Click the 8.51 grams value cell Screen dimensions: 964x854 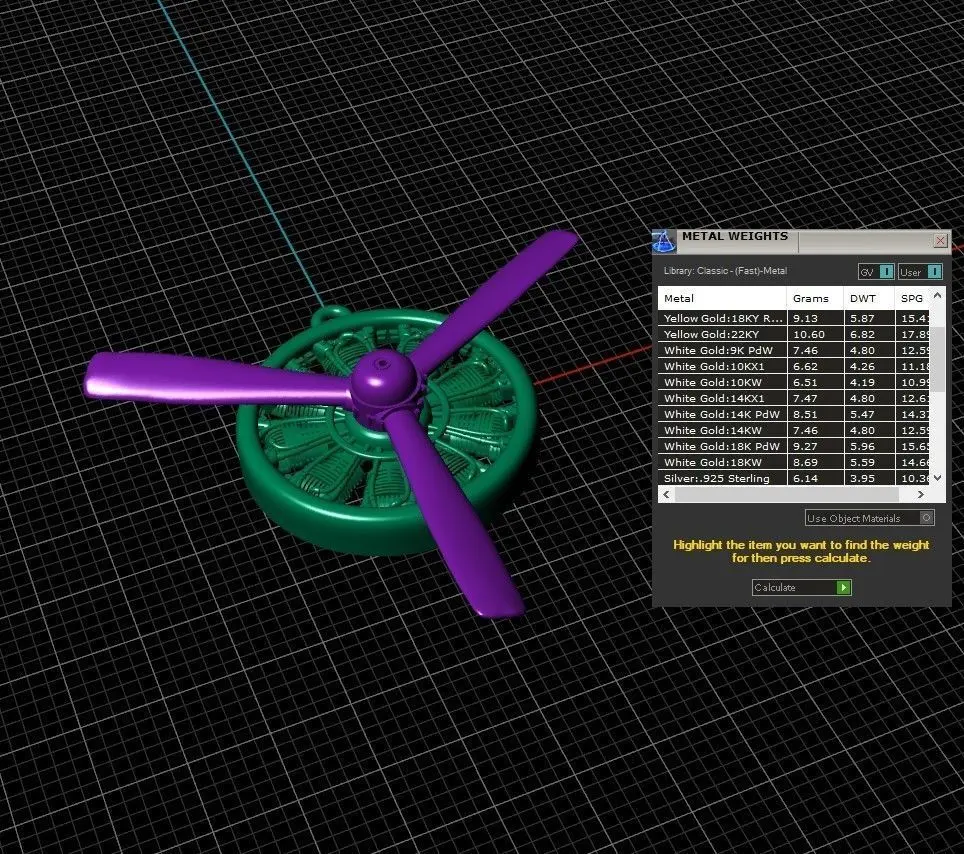click(815, 414)
